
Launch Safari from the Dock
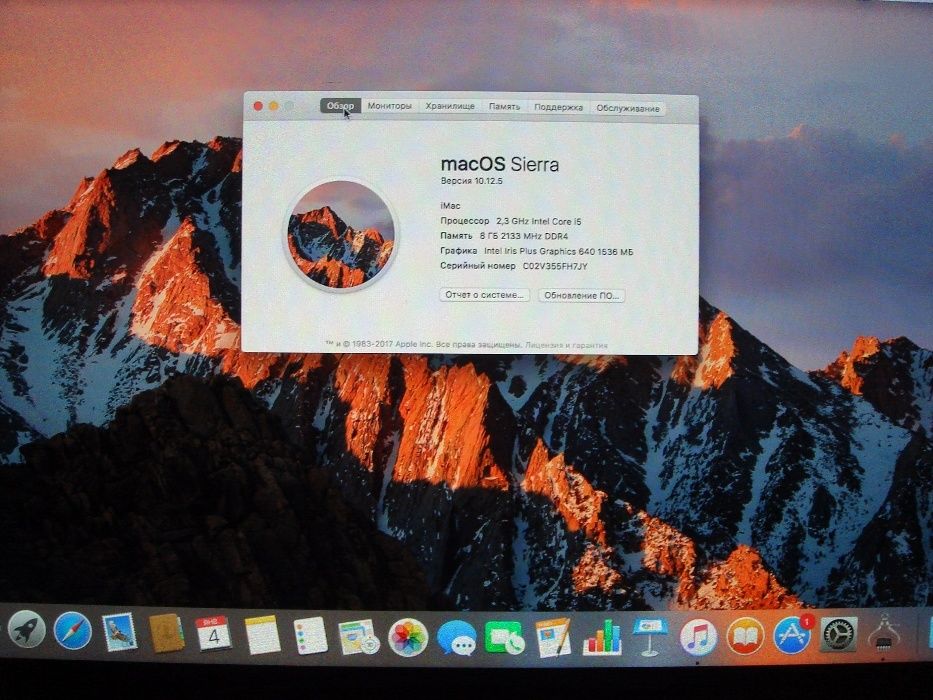pos(73,632)
